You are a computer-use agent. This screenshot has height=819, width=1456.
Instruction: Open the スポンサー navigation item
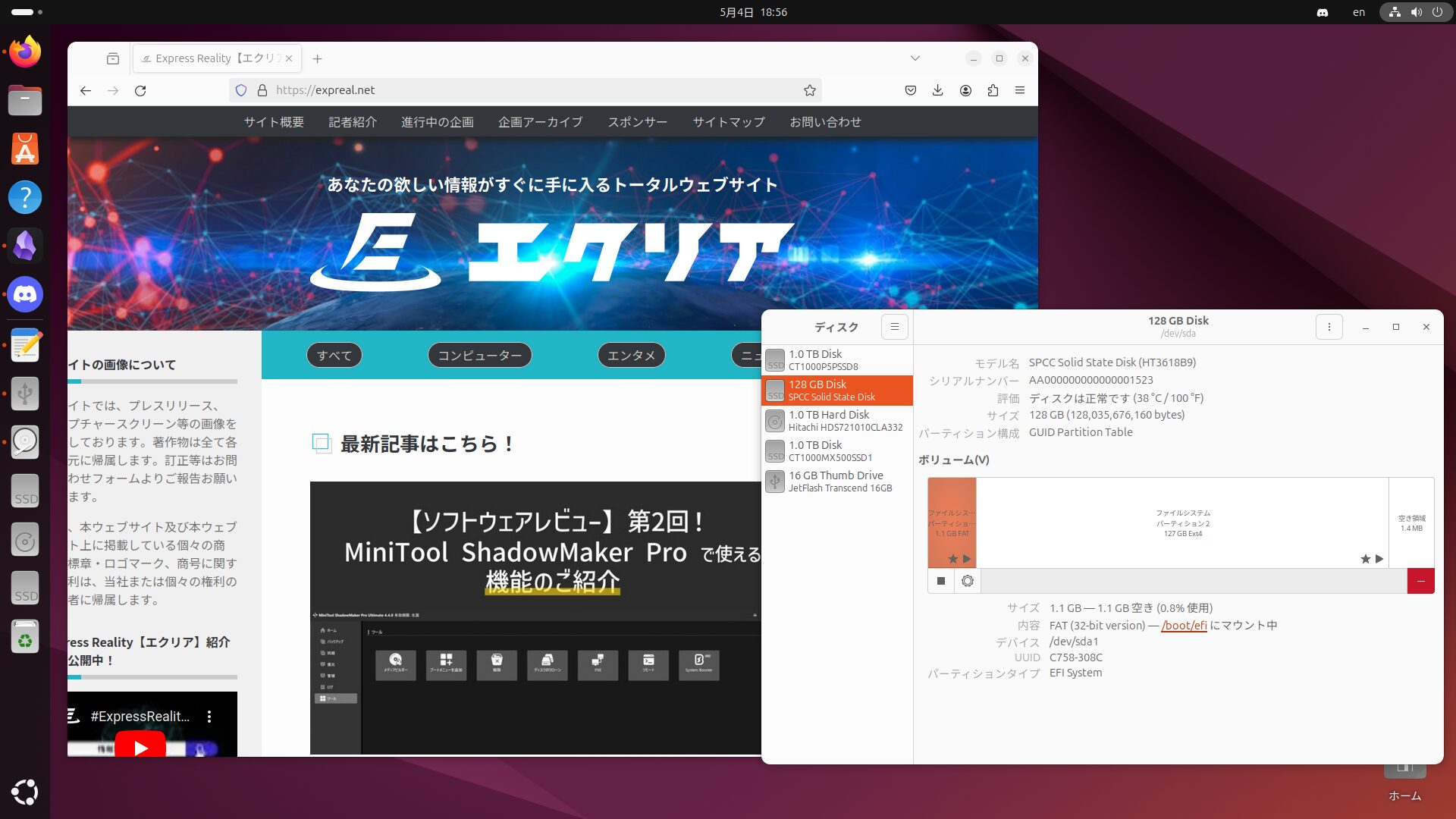[x=637, y=122]
